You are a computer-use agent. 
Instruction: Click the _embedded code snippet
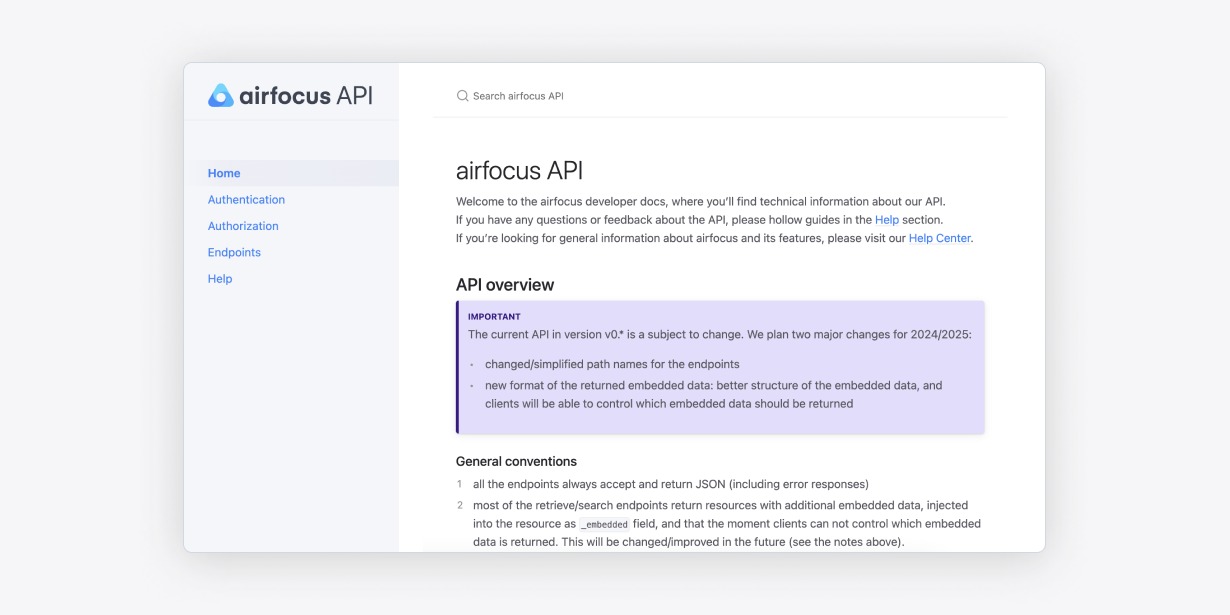pyautogui.click(x=604, y=524)
